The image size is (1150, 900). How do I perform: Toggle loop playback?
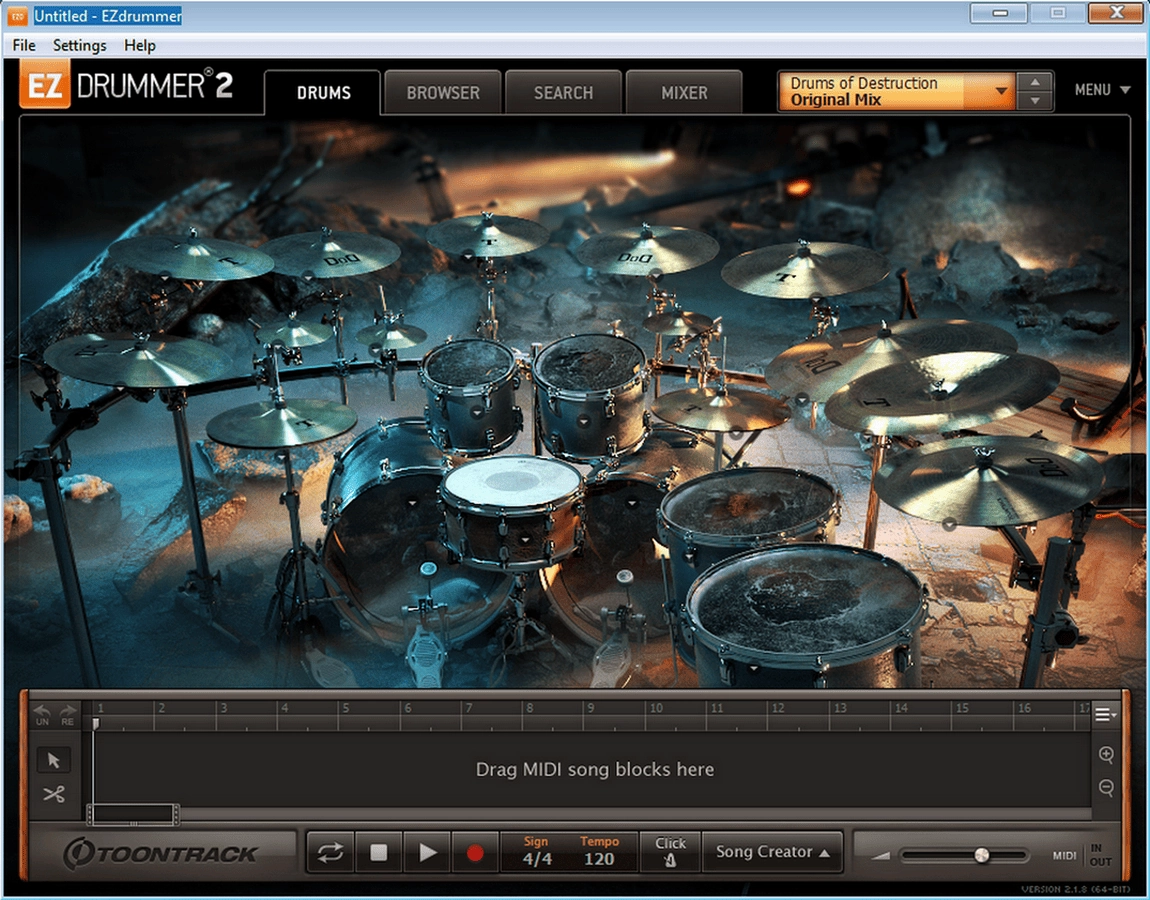coord(330,852)
